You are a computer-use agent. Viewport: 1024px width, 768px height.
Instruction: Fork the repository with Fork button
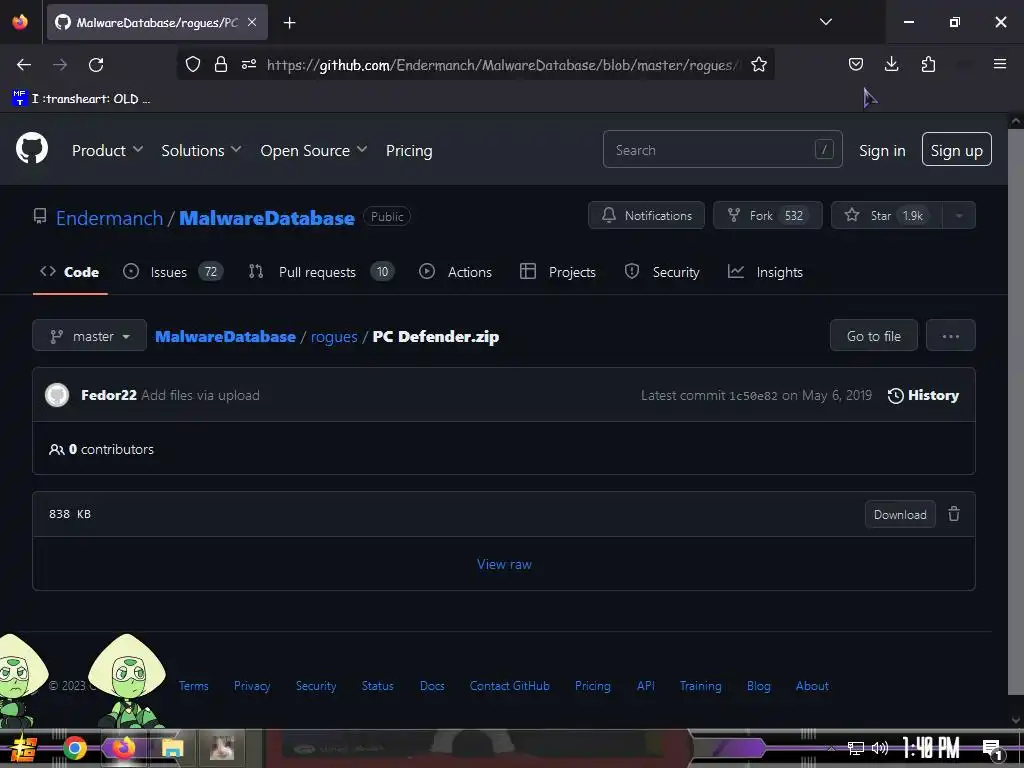click(x=767, y=216)
